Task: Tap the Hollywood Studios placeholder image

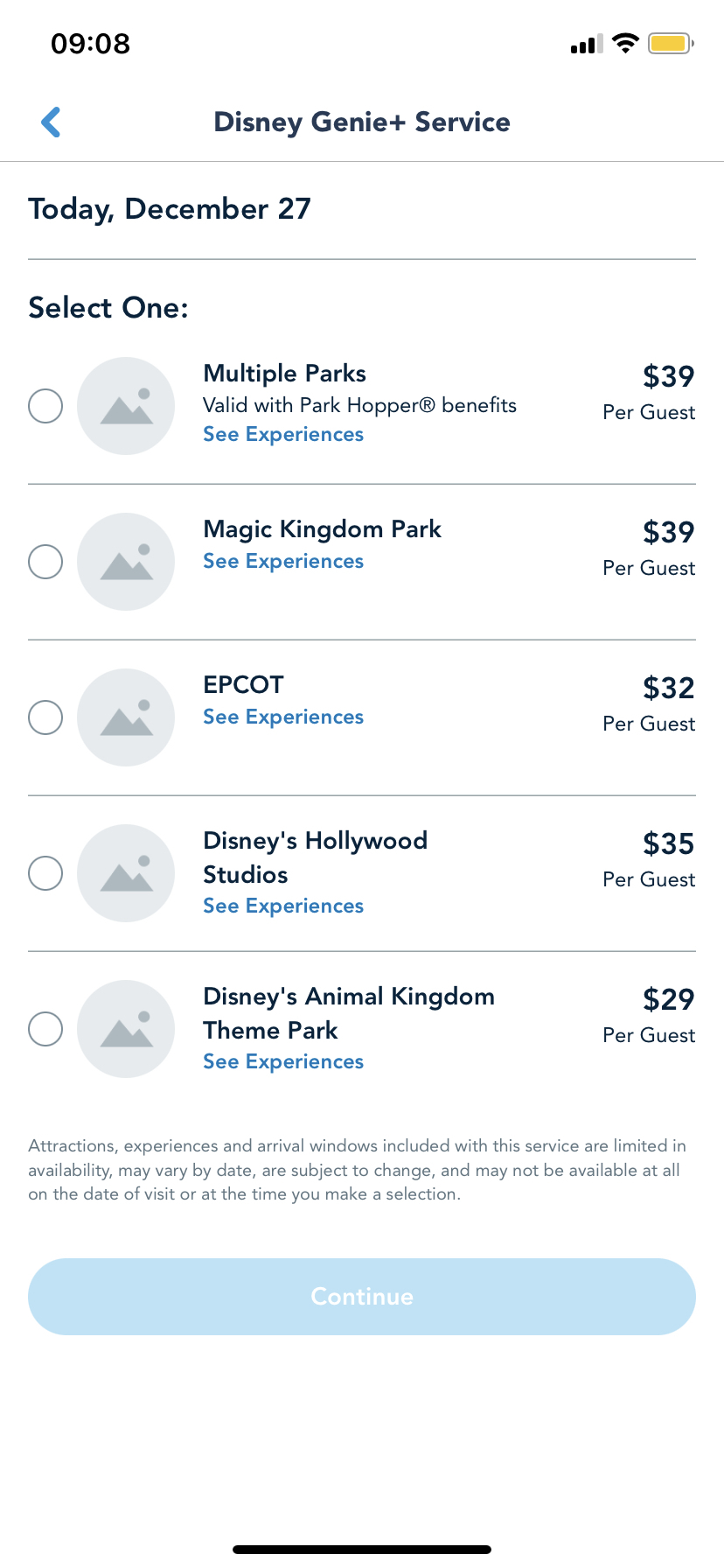Action: pos(126,873)
